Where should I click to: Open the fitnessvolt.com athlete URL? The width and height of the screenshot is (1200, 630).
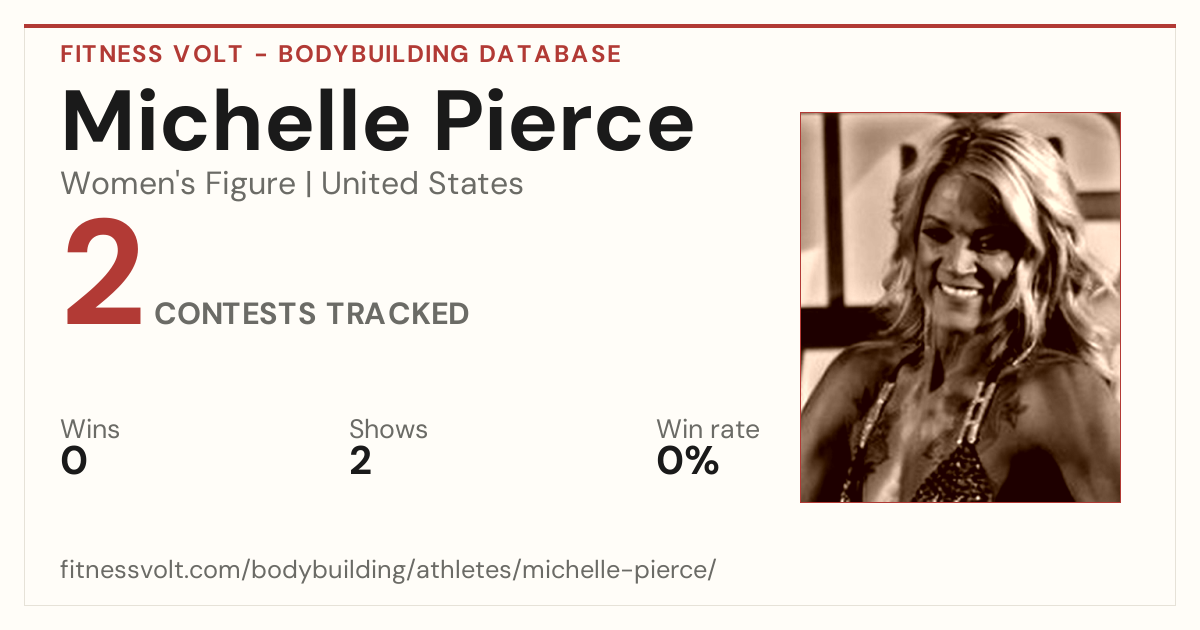[x=389, y=570]
